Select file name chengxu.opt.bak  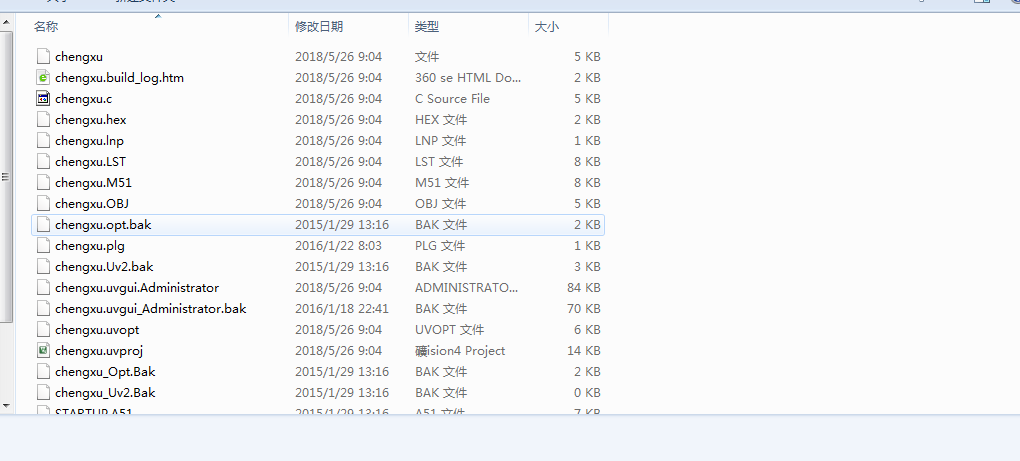103,224
